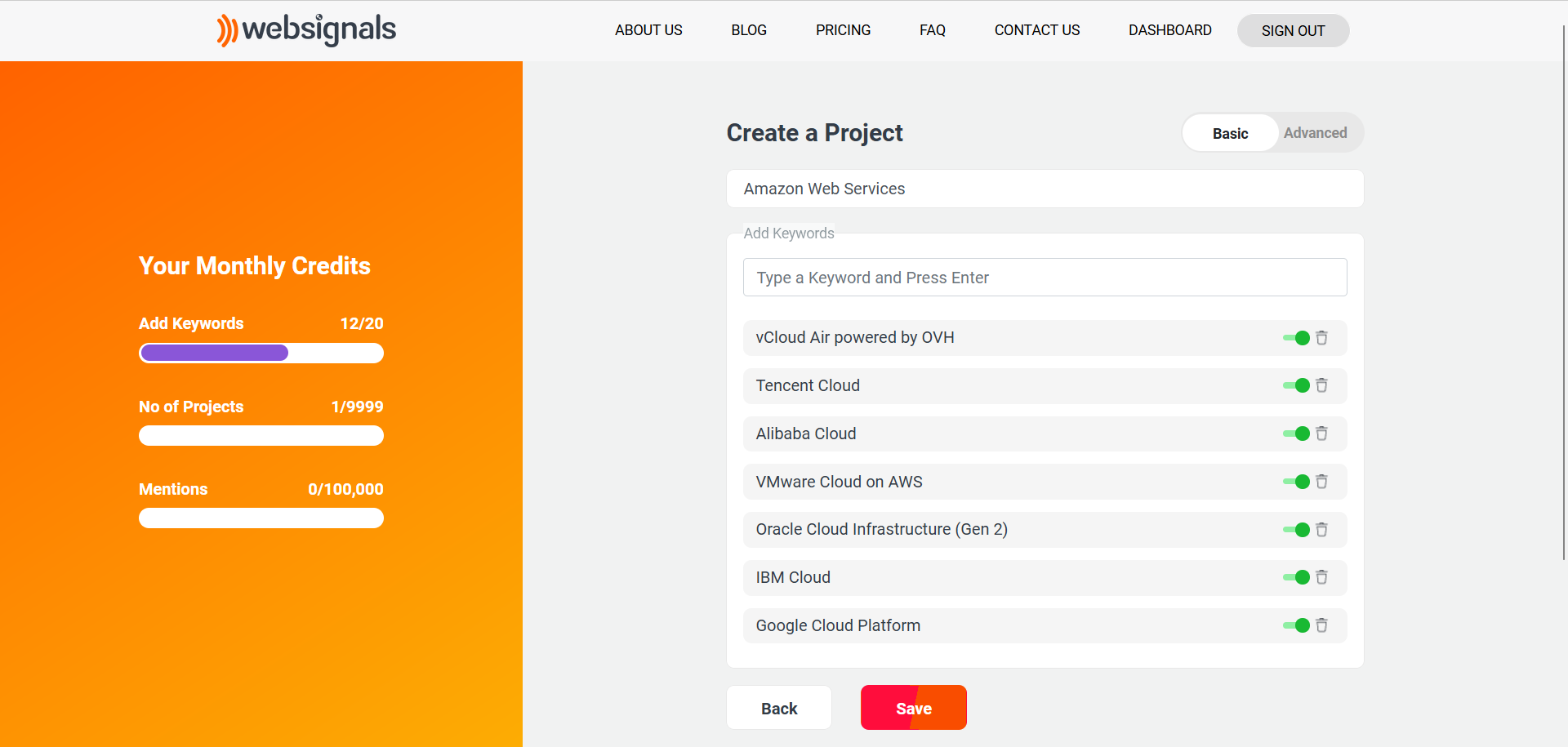Image resolution: width=1568 pixels, height=747 pixels.
Task: Delete the vCloud Air powered by OVH keyword
Action: pos(1321,338)
